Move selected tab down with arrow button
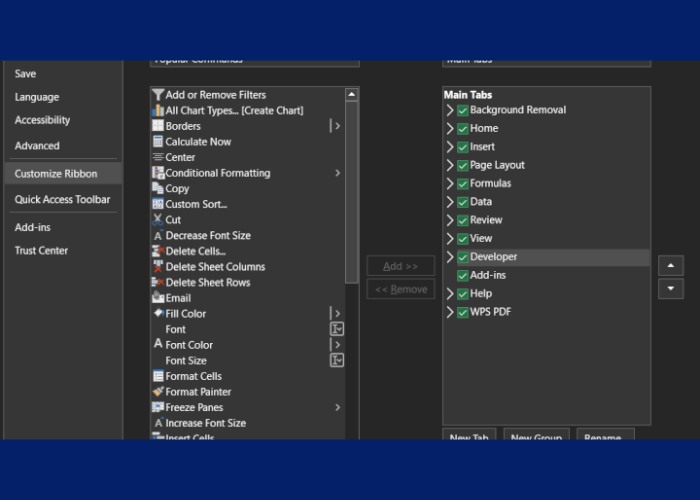Screen dimensions: 700x500 pos(671,288)
